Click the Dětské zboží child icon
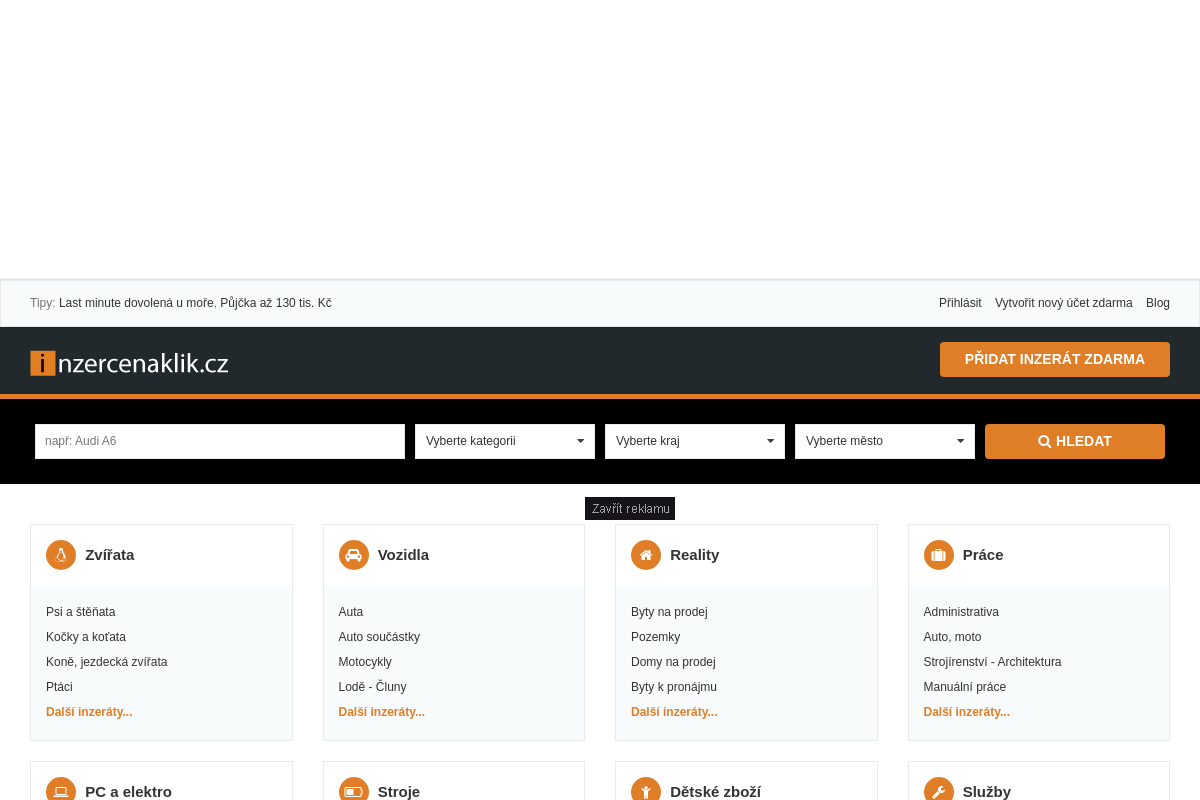The image size is (1200, 800). tap(646, 791)
